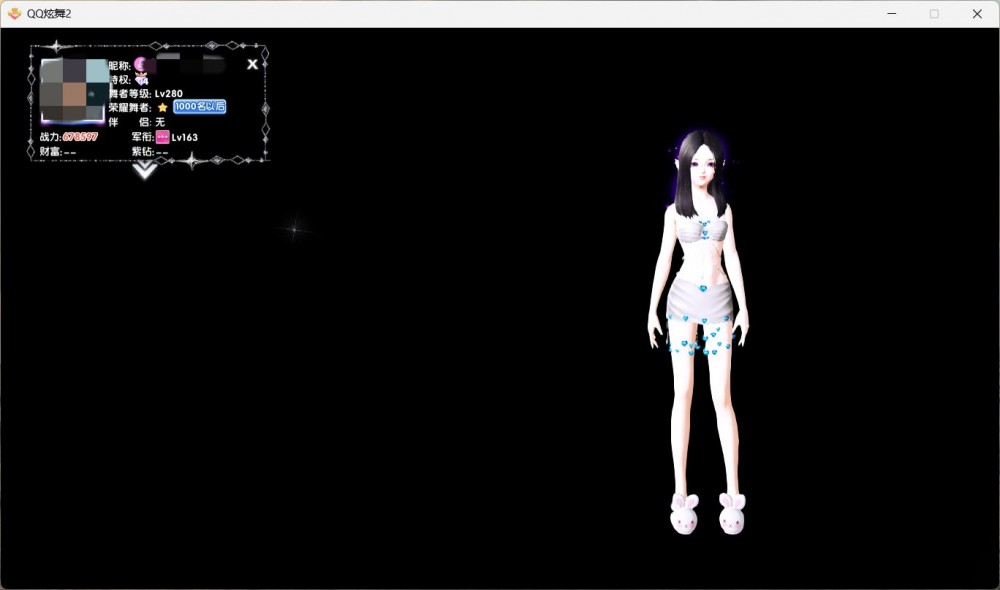Click the 舞者等级 Lv280 value
This screenshot has width=1000, height=590.
(169, 93)
